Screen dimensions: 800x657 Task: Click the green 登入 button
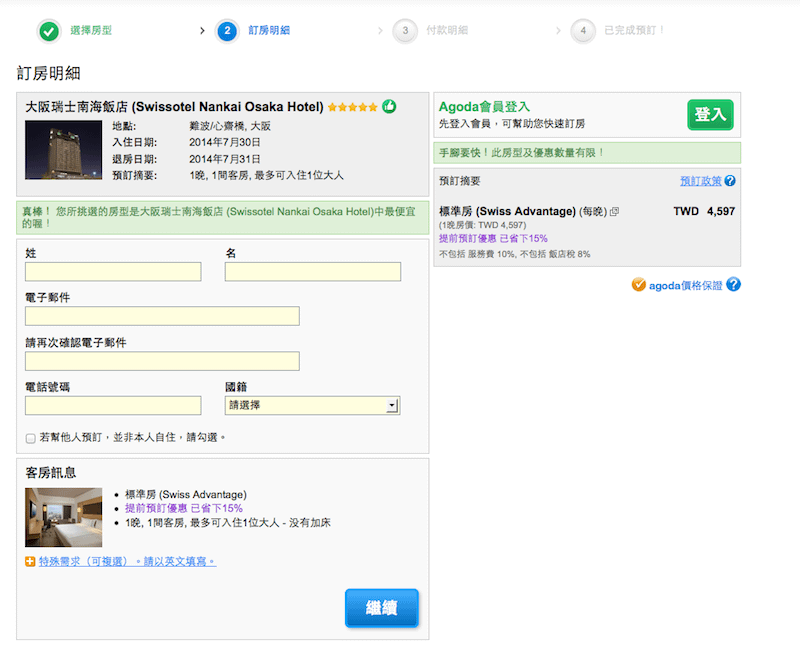pyautogui.click(x=710, y=114)
